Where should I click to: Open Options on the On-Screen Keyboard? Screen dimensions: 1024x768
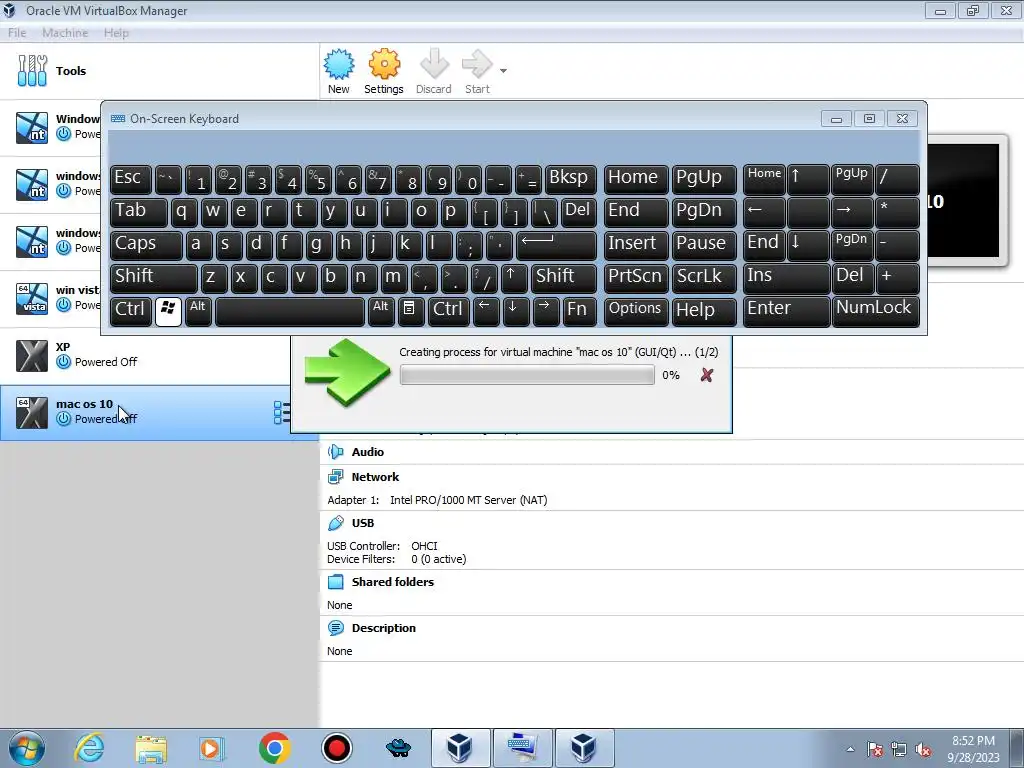[635, 311]
